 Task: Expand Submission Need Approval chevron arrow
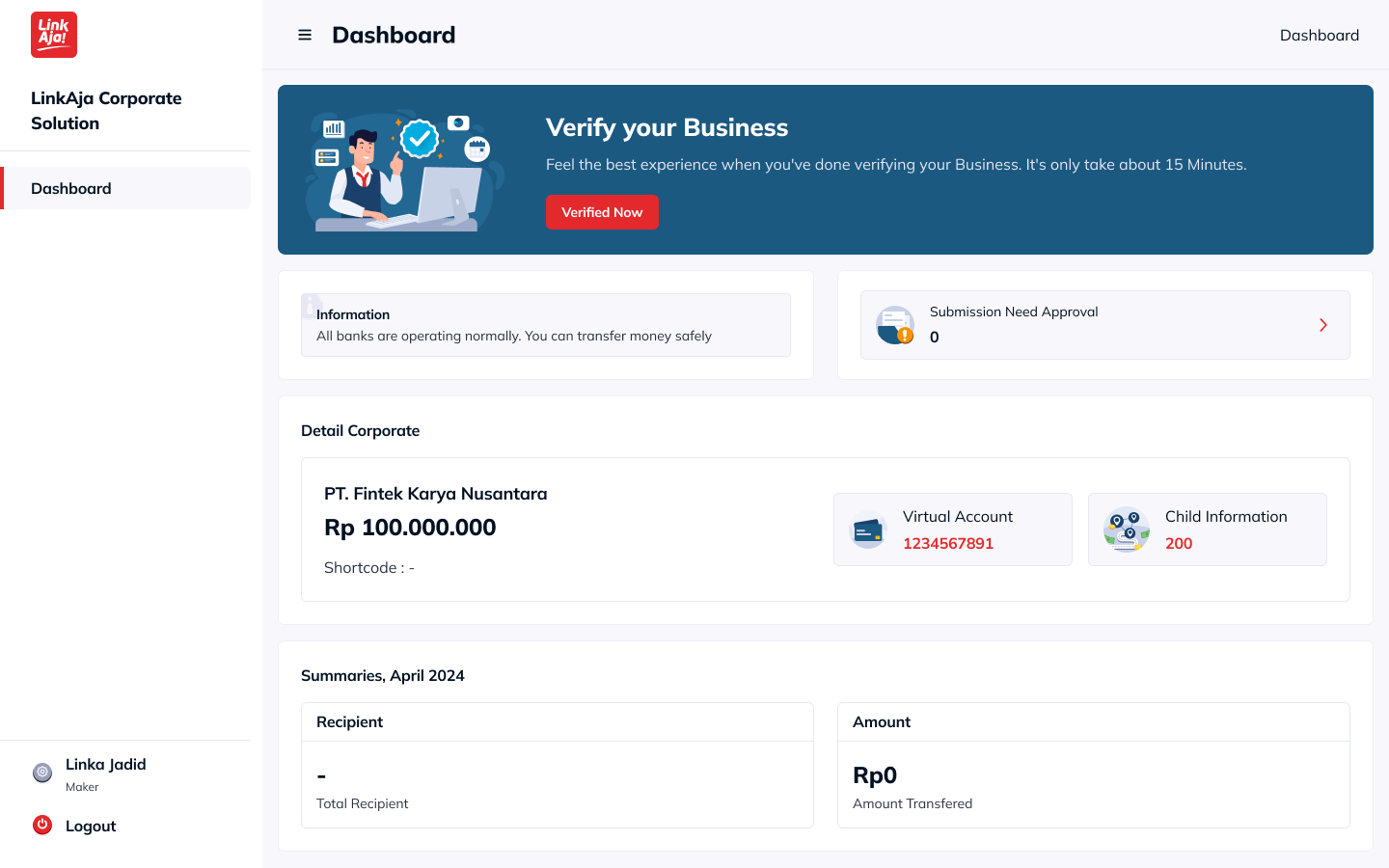[x=1323, y=325]
